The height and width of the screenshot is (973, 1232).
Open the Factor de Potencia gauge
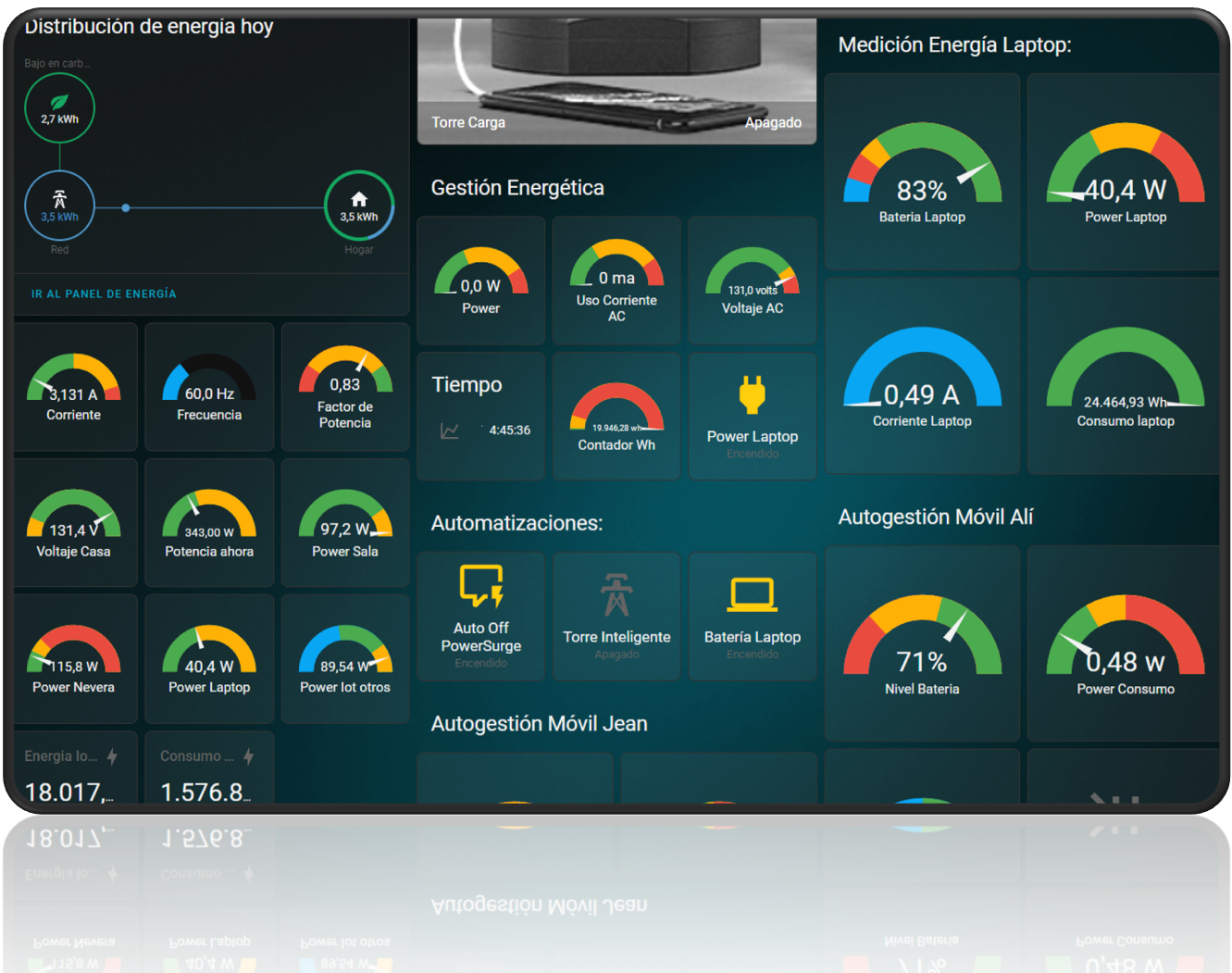click(345, 387)
